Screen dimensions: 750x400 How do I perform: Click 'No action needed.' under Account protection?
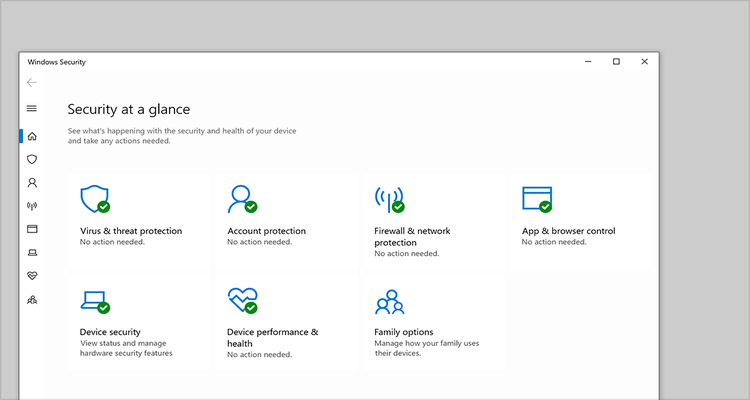tap(259, 242)
